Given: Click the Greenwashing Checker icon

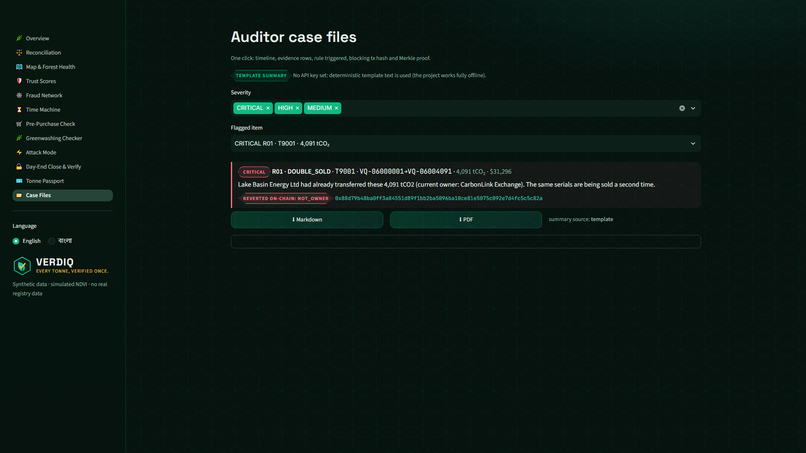Looking at the screenshot, I should (19, 138).
